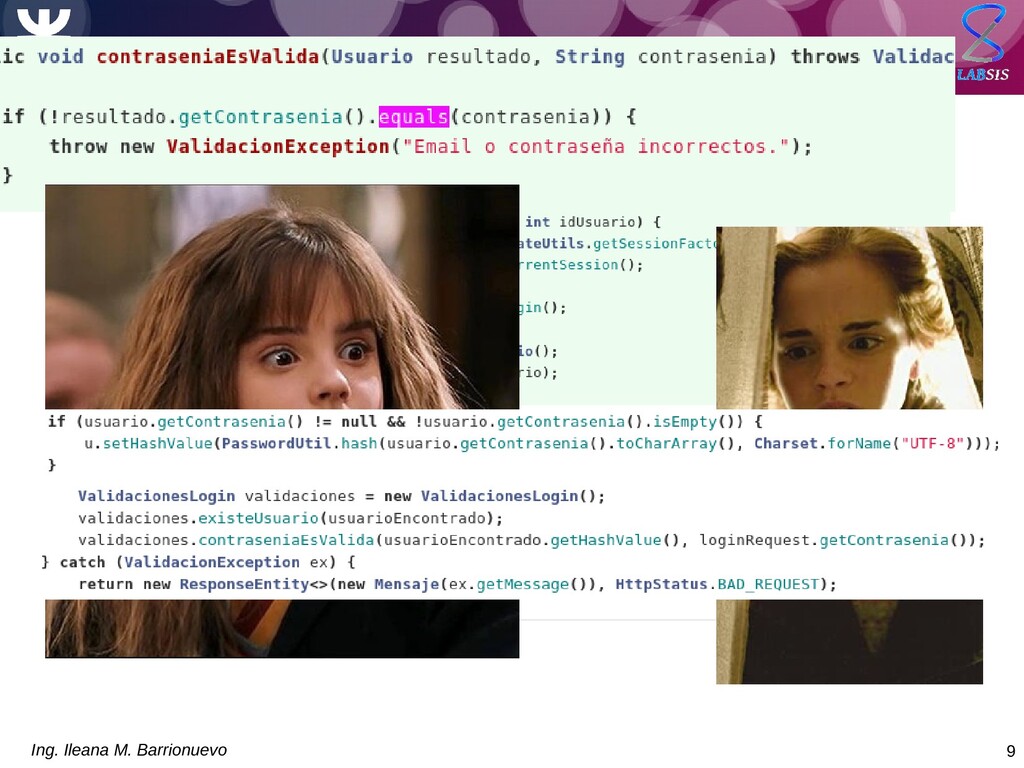The width and height of the screenshot is (1024, 768).
Task: Click the lower cropped strip of the left photo
Action: 282,629
